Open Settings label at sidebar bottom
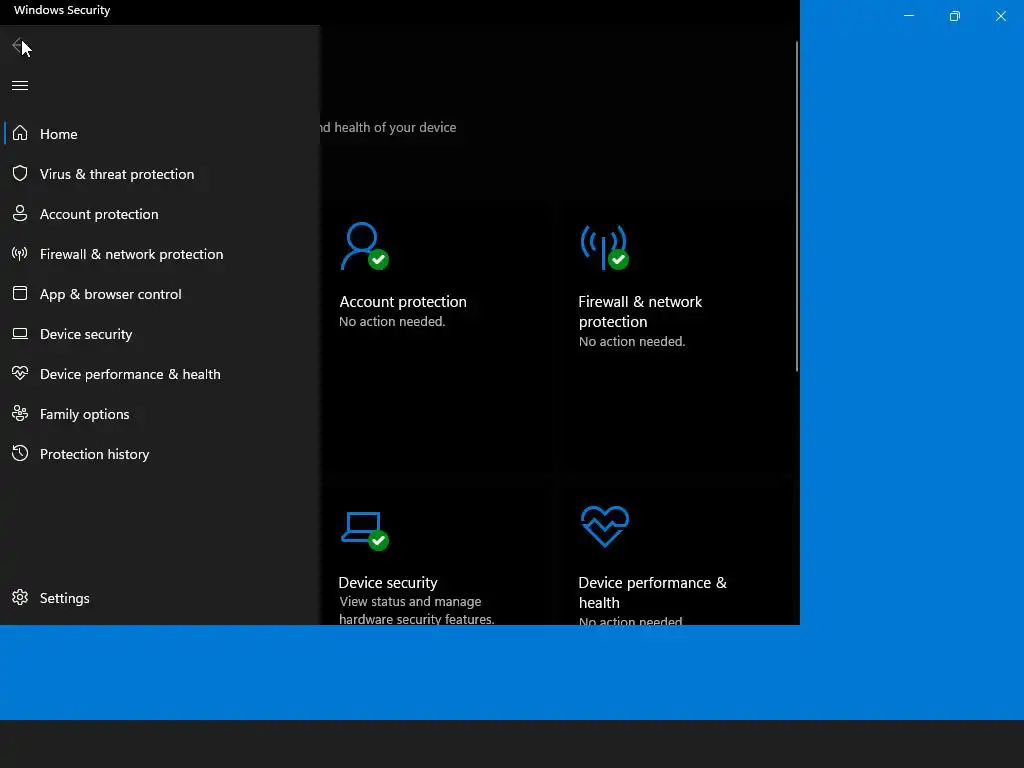The image size is (1024, 768). (x=65, y=598)
